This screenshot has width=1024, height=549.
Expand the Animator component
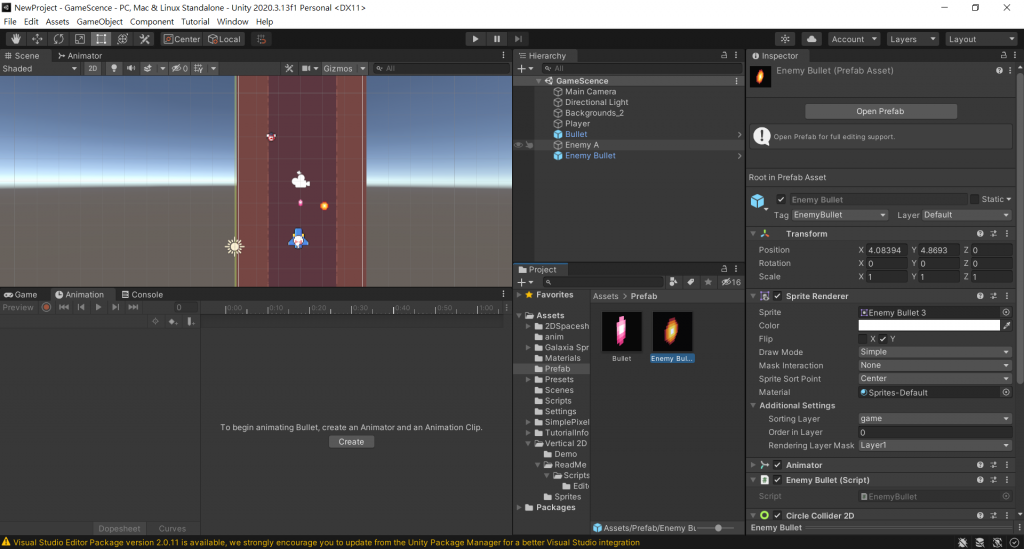[x=753, y=465]
